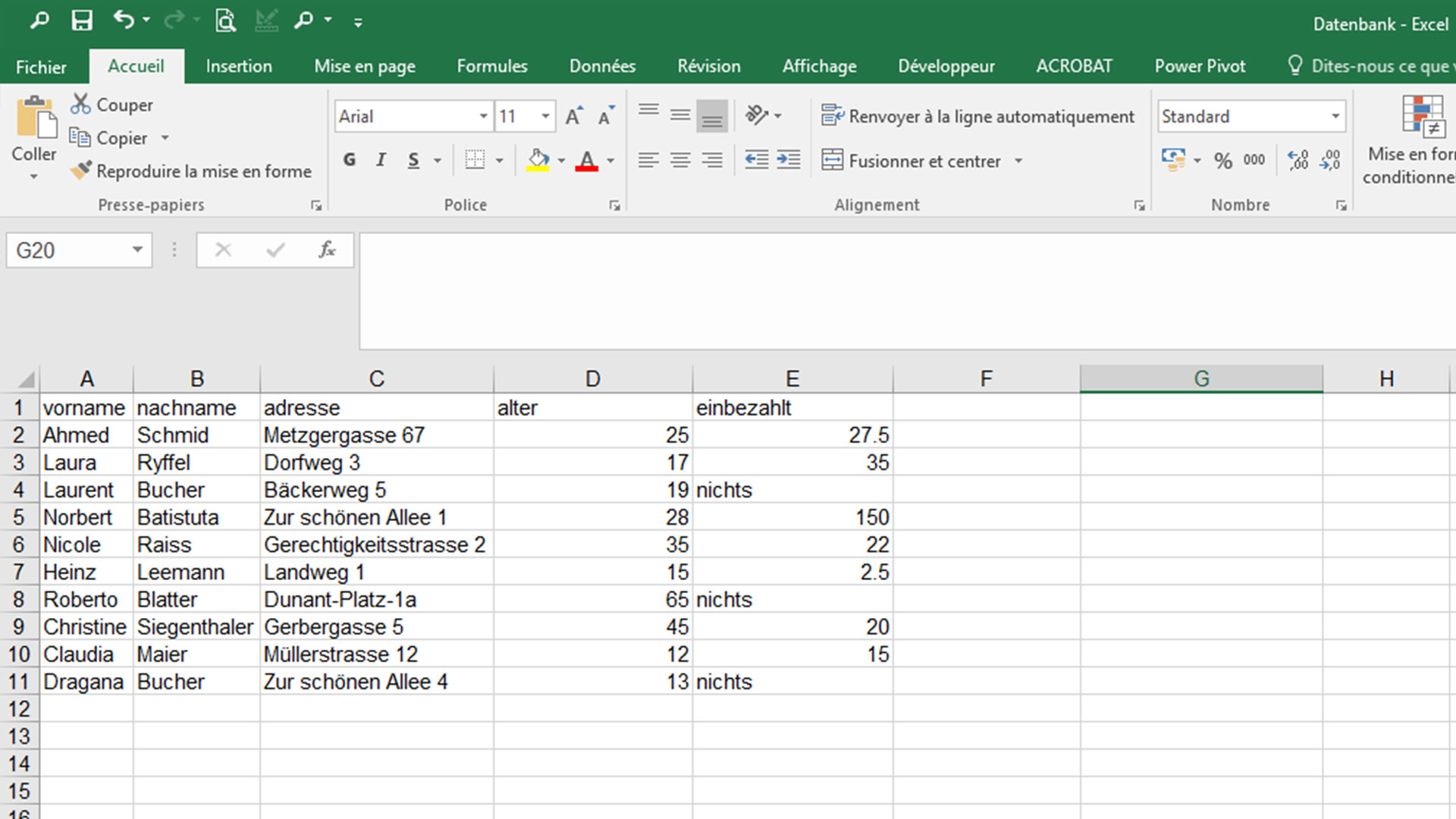Click Fusionner et centrer
This screenshot has height=819, width=1456.
(924, 161)
